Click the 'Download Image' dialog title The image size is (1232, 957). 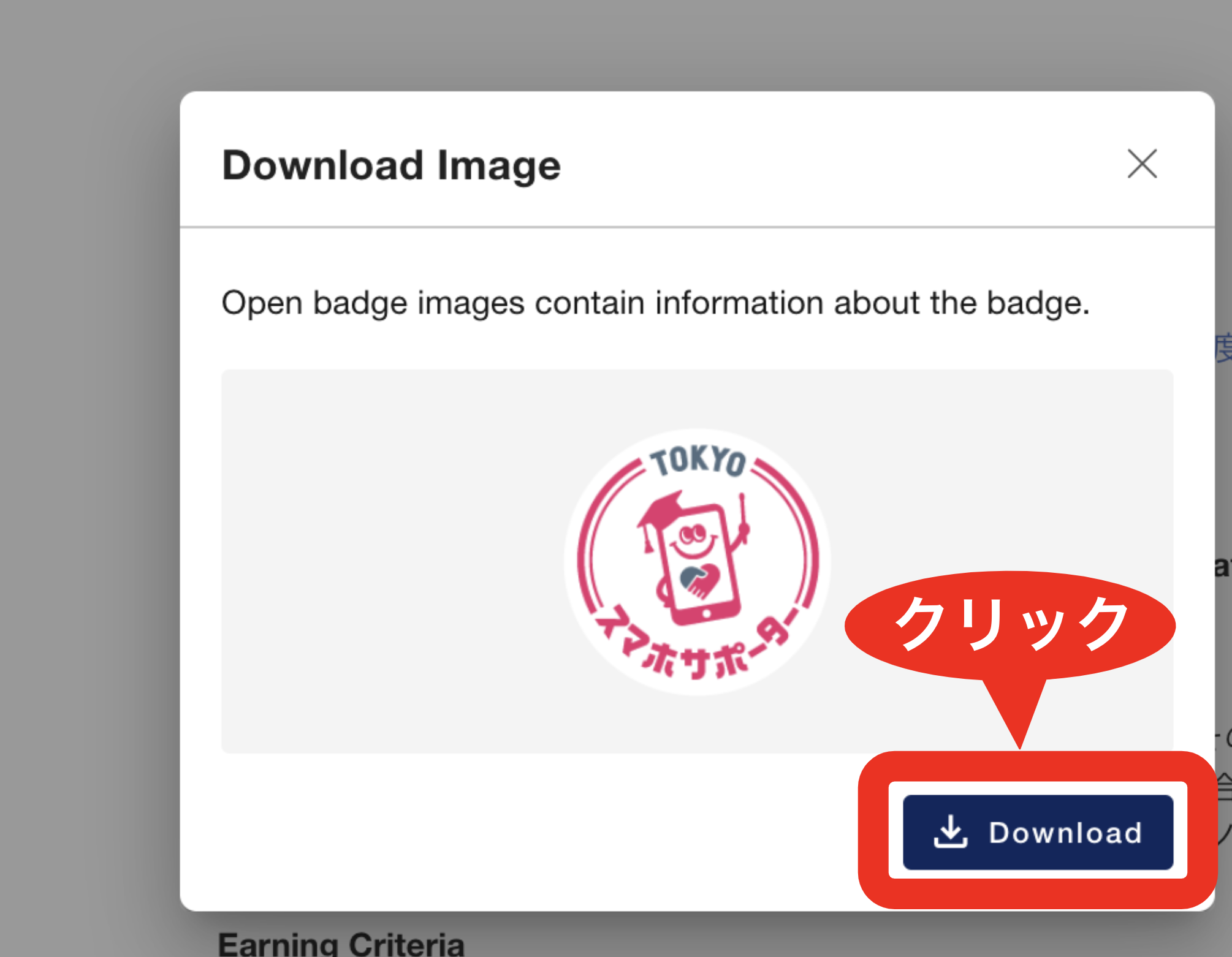tap(391, 165)
